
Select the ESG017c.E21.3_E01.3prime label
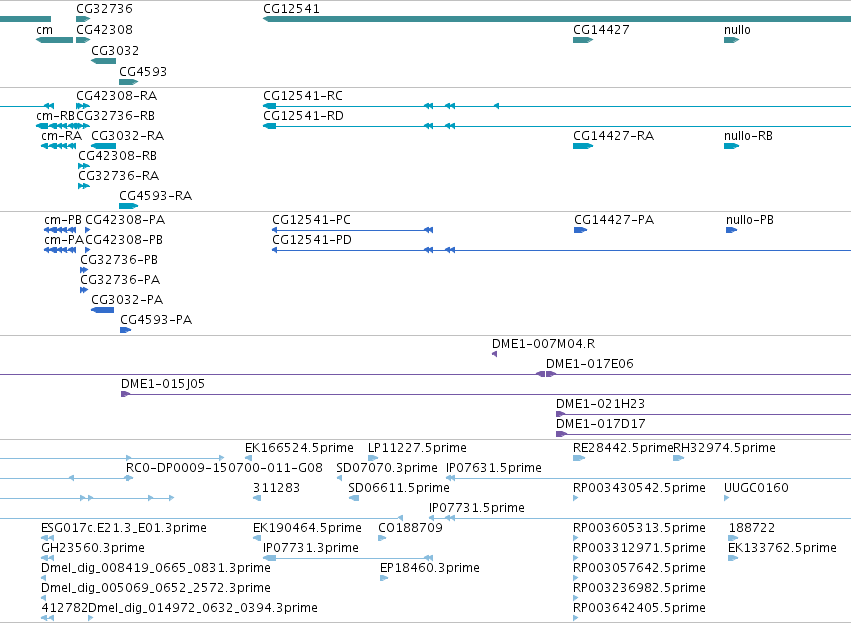click(x=124, y=528)
